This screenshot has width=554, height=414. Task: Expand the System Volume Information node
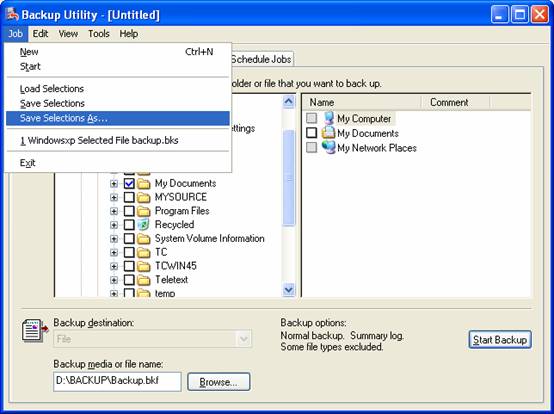[x=114, y=239]
